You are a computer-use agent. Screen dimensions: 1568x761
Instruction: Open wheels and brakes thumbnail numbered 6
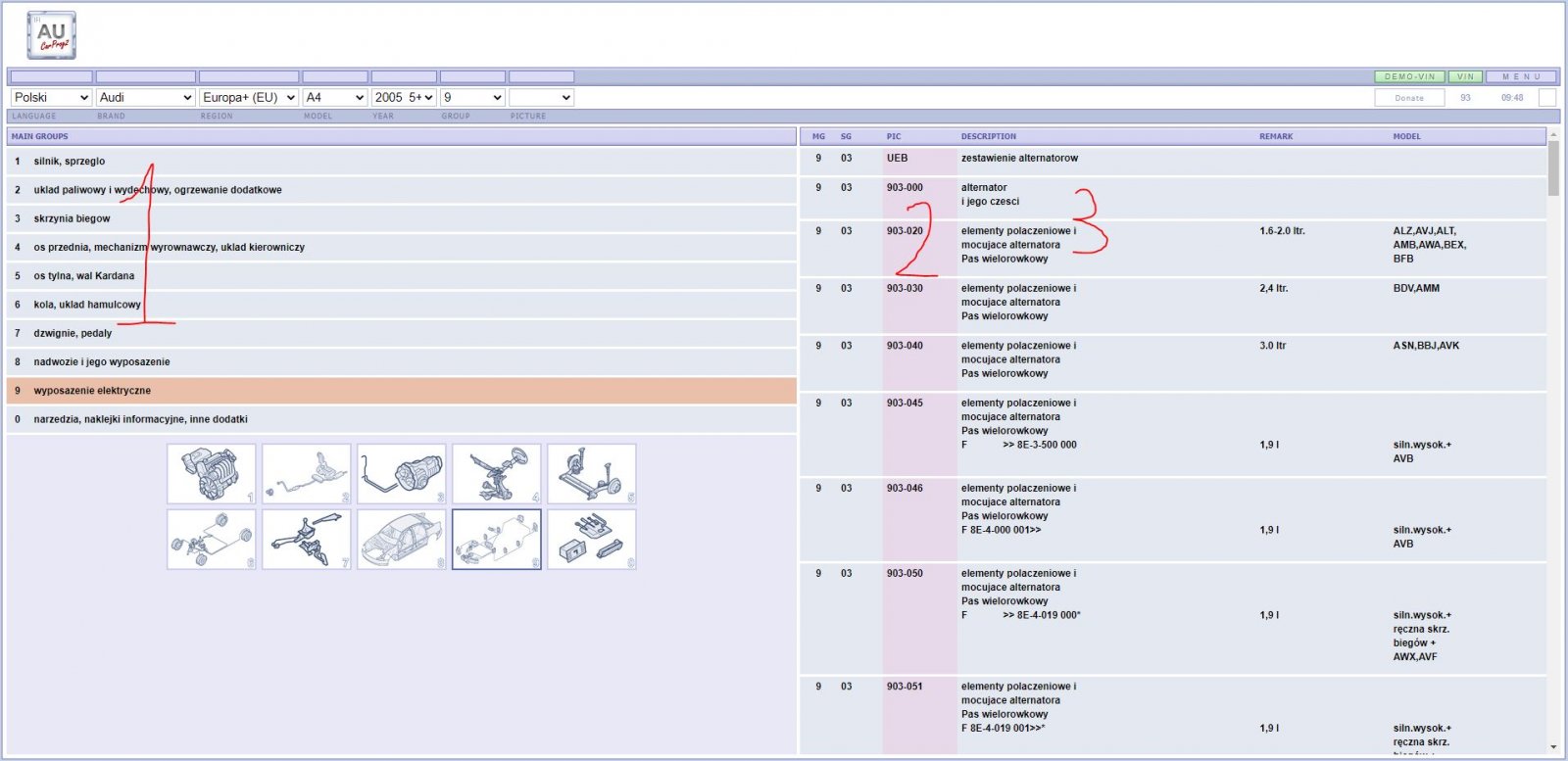point(212,540)
